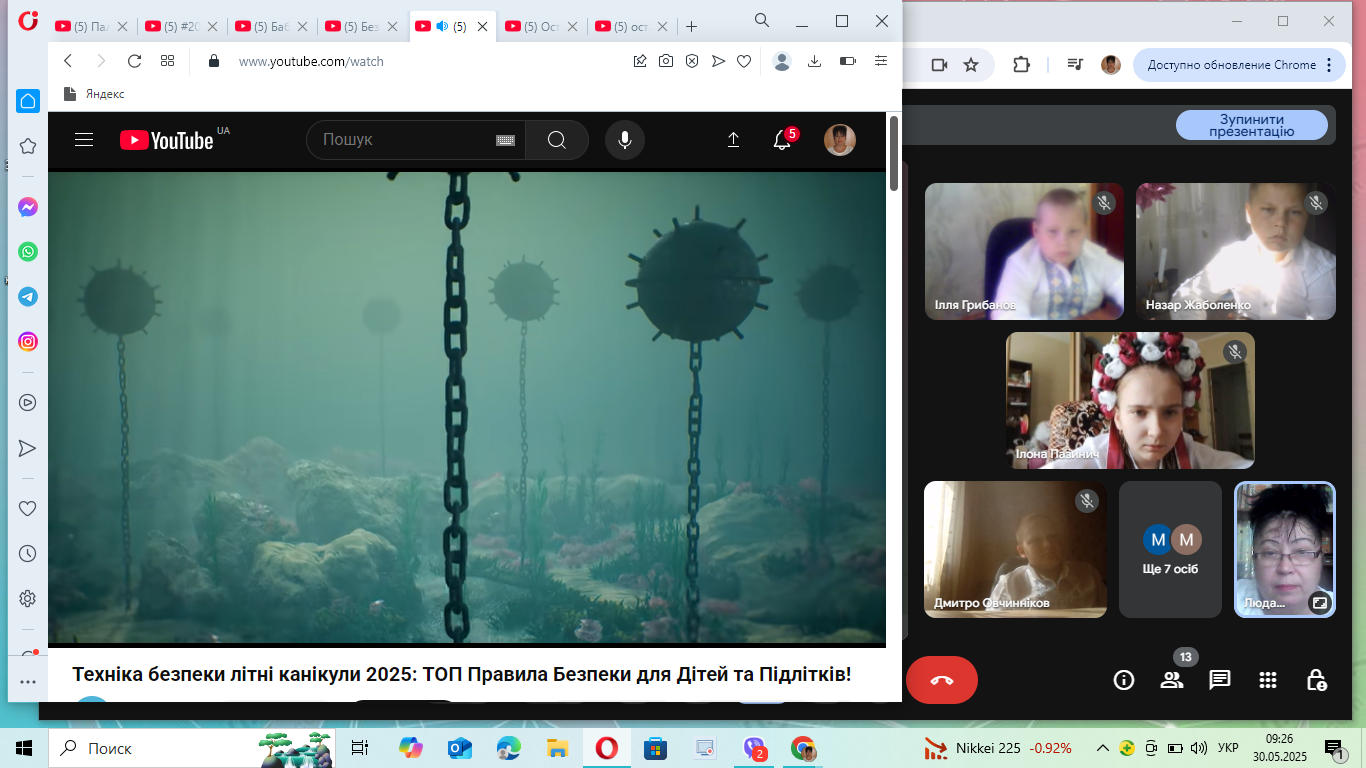Open Opera tab search magnifier
This screenshot has width=1366, height=768.
coord(762,20)
